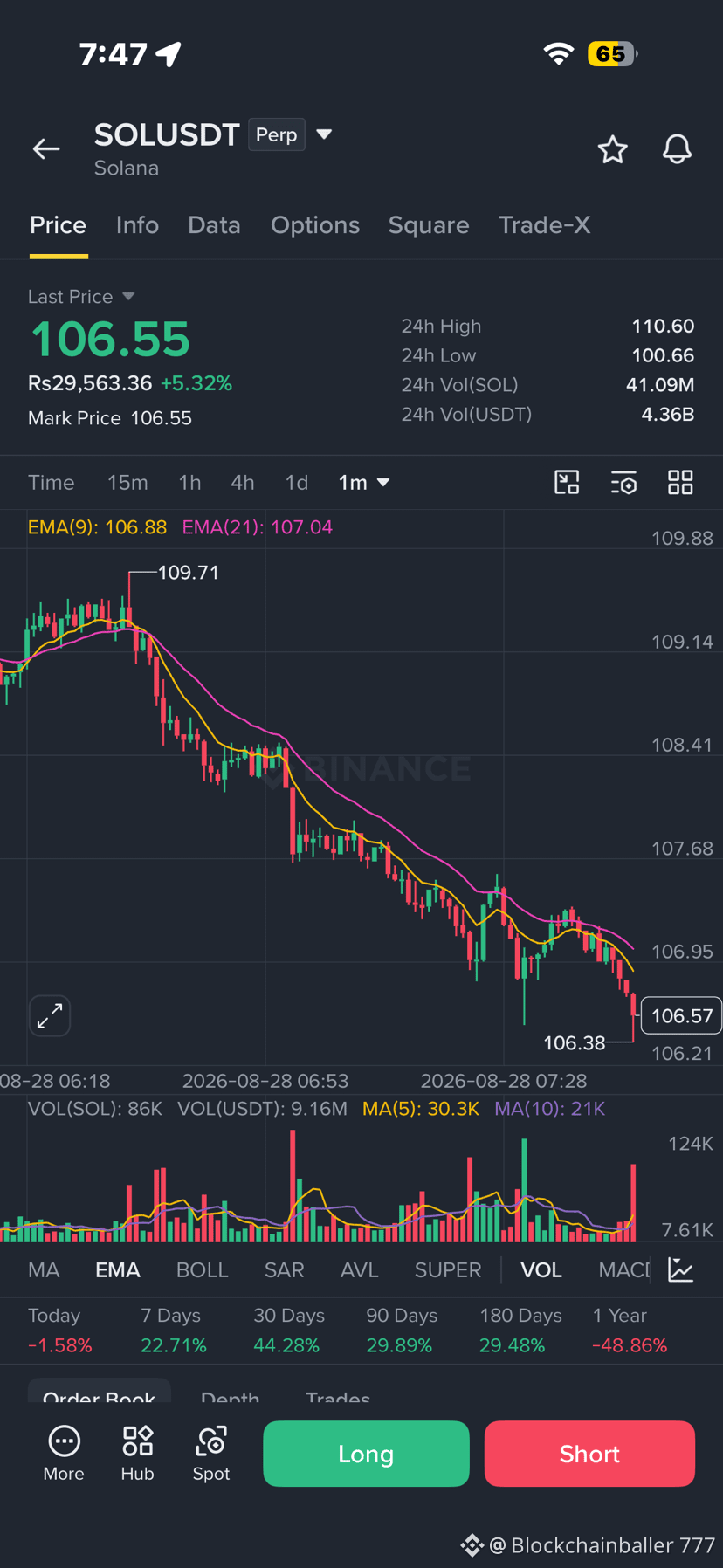Open indicator settings chart icon
The image size is (723, 1568).
pos(680,1269)
